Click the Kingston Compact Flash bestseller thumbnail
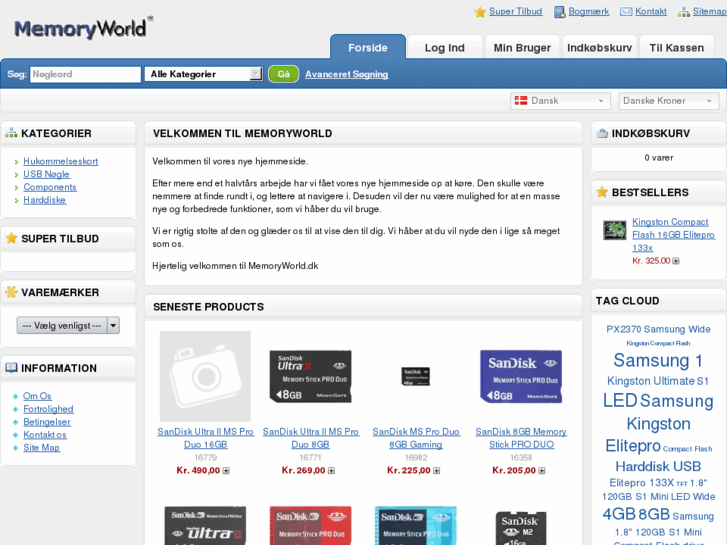The height and width of the screenshot is (545, 727). click(x=615, y=230)
